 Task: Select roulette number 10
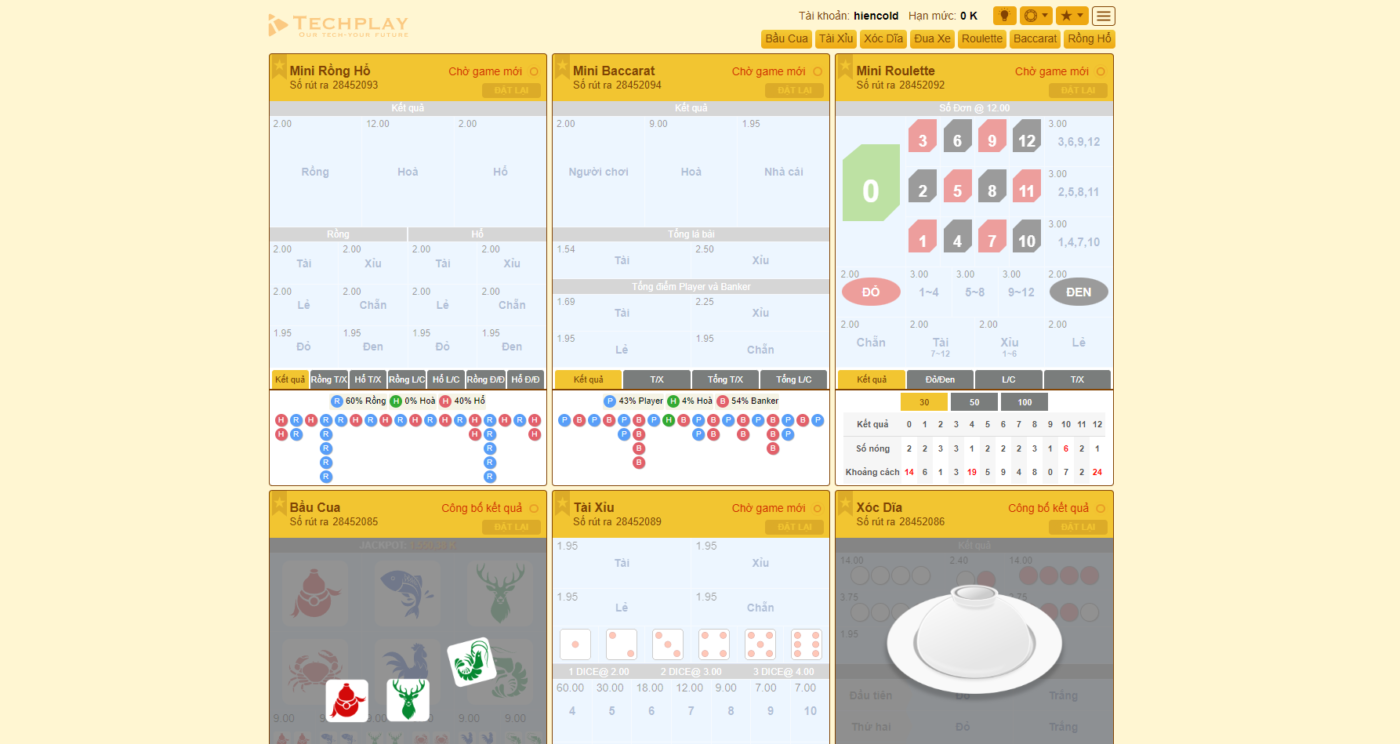coord(1026,236)
